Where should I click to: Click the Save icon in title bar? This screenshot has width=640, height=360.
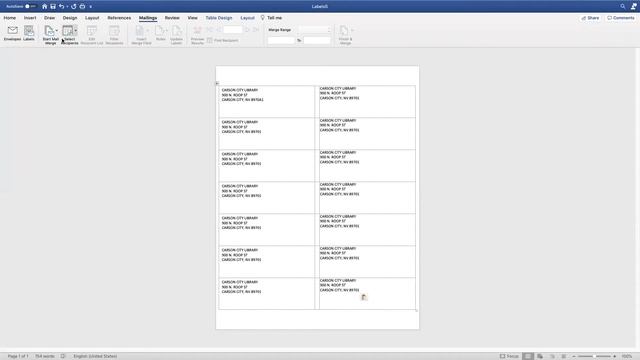pos(53,7)
